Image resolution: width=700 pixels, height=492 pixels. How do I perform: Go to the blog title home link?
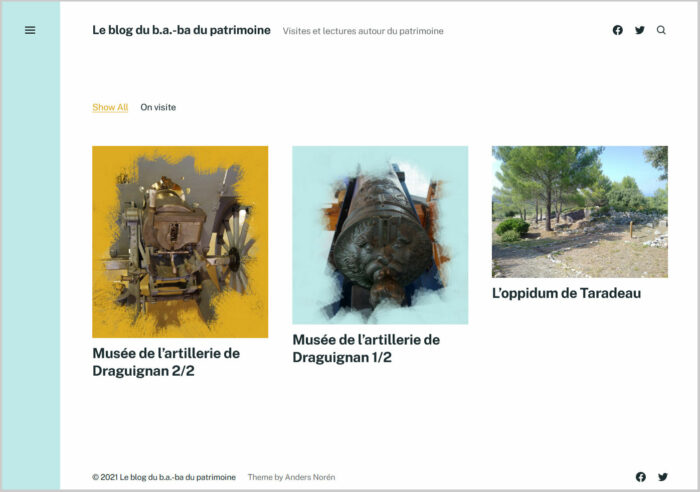tap(181, 30)
